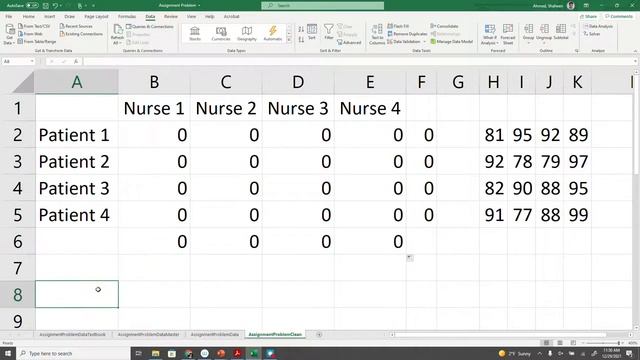Open Data Analysis tool

point(598,26)
